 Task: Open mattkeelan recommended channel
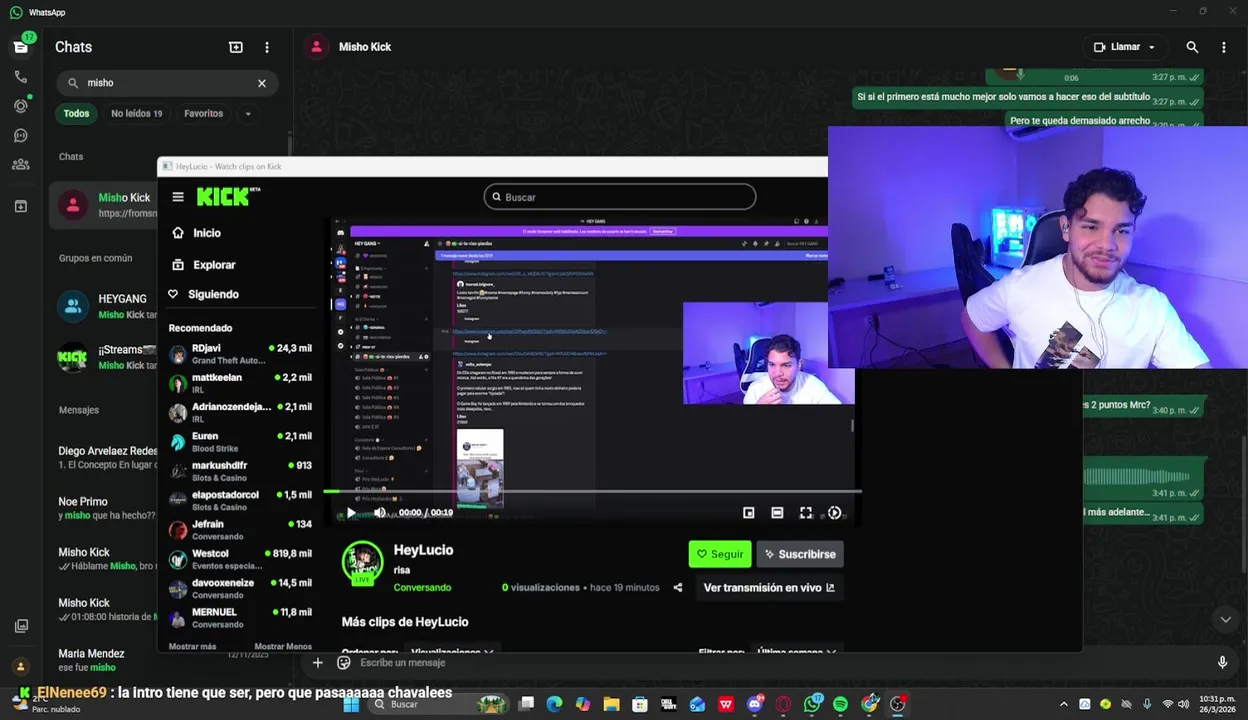(240, 383)
